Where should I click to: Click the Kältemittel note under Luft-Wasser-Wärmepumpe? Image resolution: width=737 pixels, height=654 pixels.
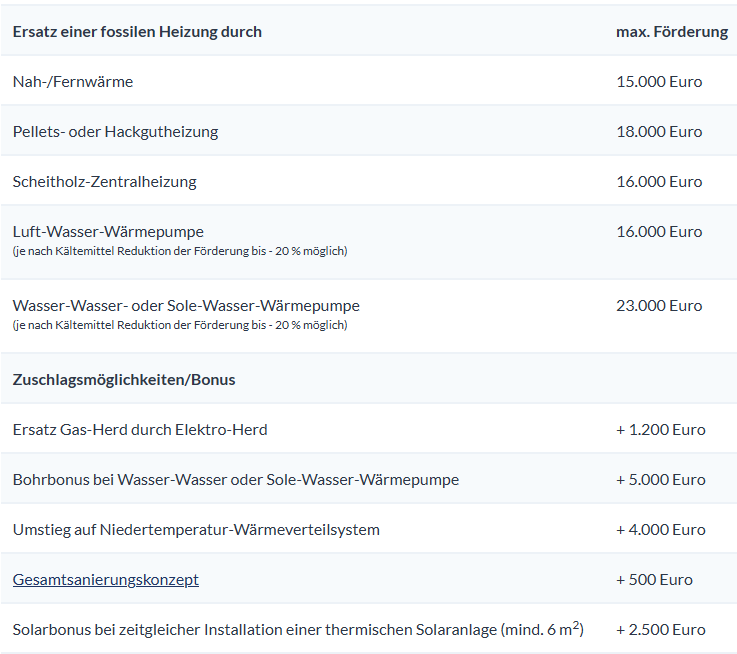pos(180,251)
